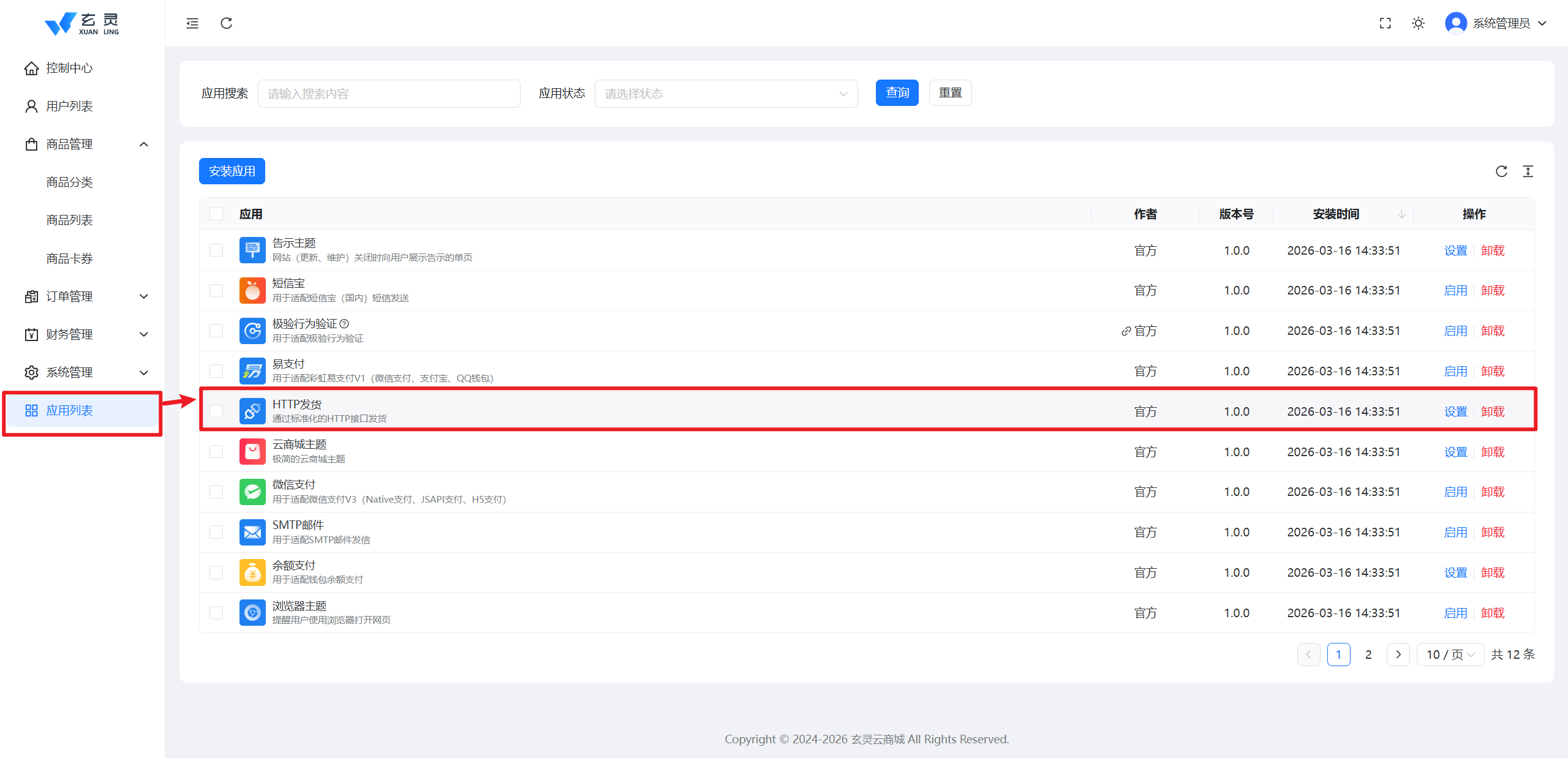The width and height of the screenshot is (1568, 758).
Task: Go to 商品列表 menu item
Action: 69,220
